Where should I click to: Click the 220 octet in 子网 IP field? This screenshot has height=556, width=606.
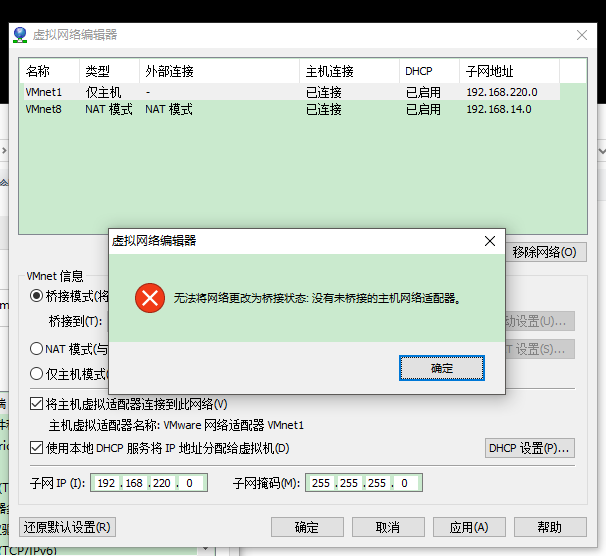click(x=162, y=483)
